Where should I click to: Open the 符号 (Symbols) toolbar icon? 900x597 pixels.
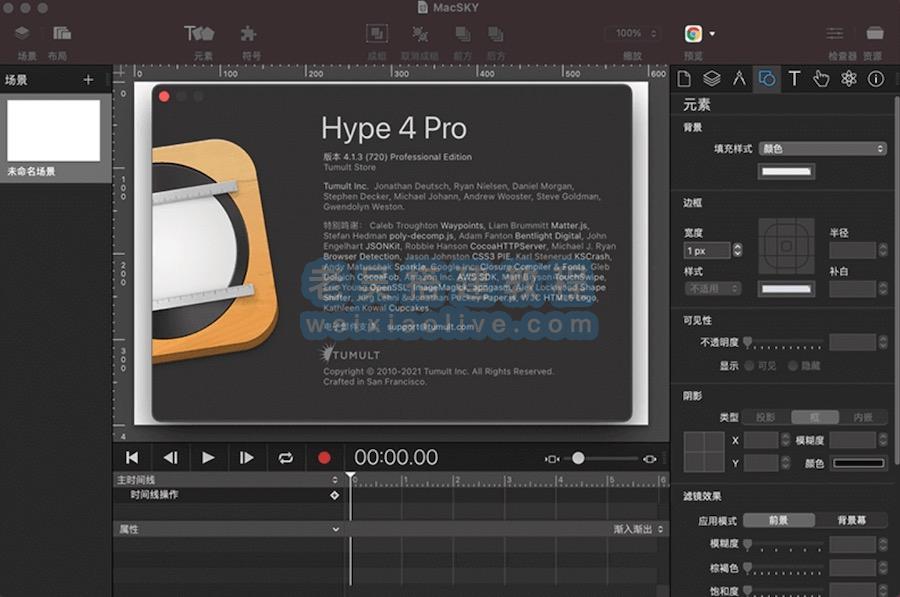pos(247,30)
